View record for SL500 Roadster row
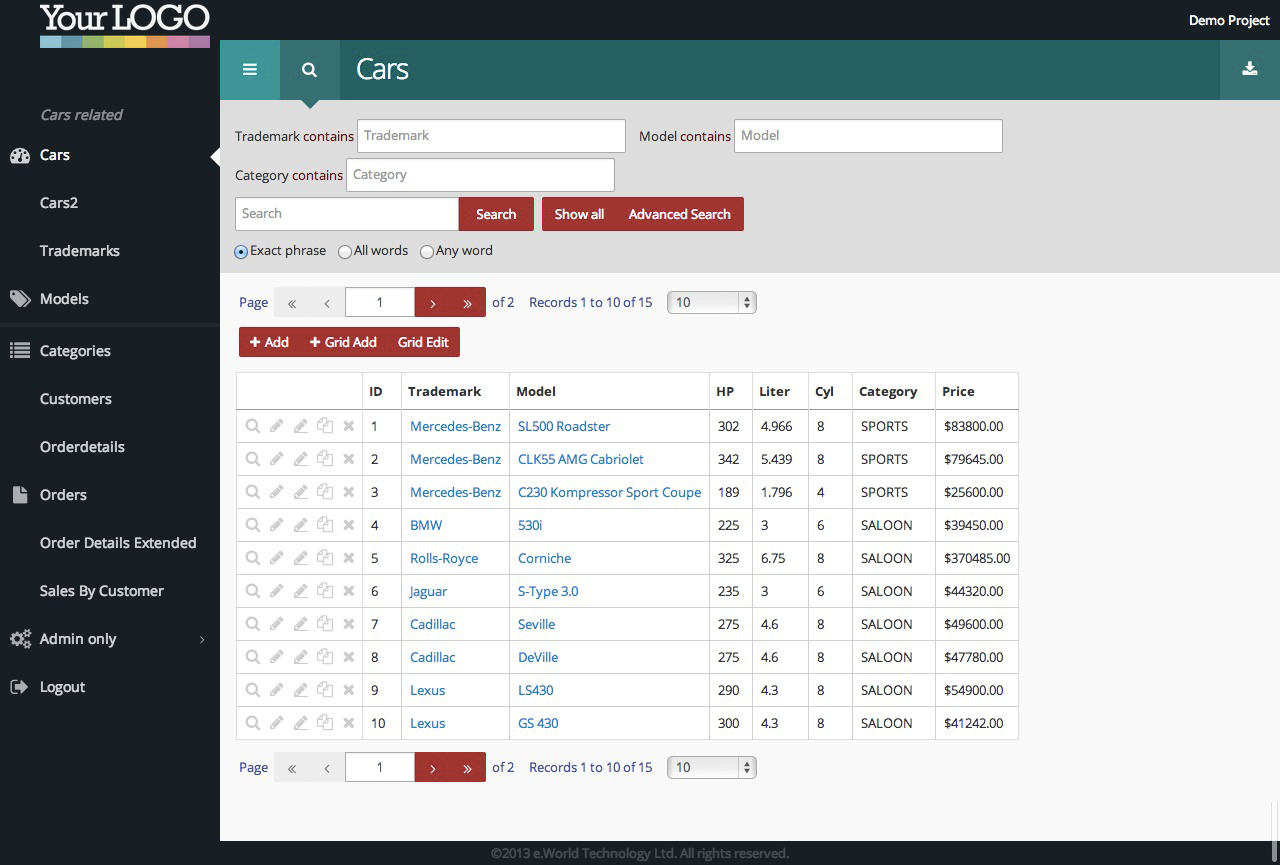Viewport: 1280px width, 865px height. [x=253, y=426]
